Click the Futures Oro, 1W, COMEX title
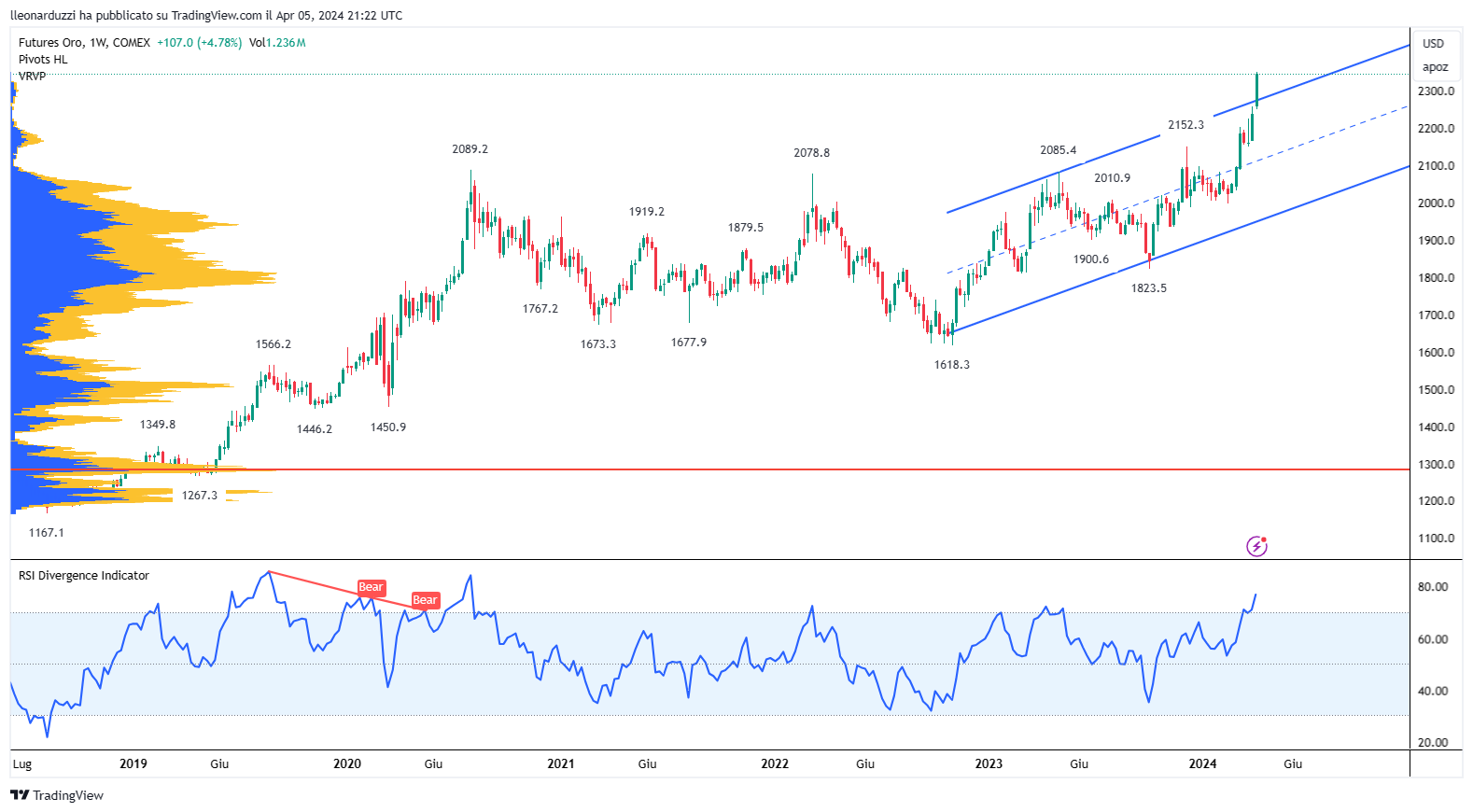Screen dimensions: 1473x812 [x=84, y=43]
